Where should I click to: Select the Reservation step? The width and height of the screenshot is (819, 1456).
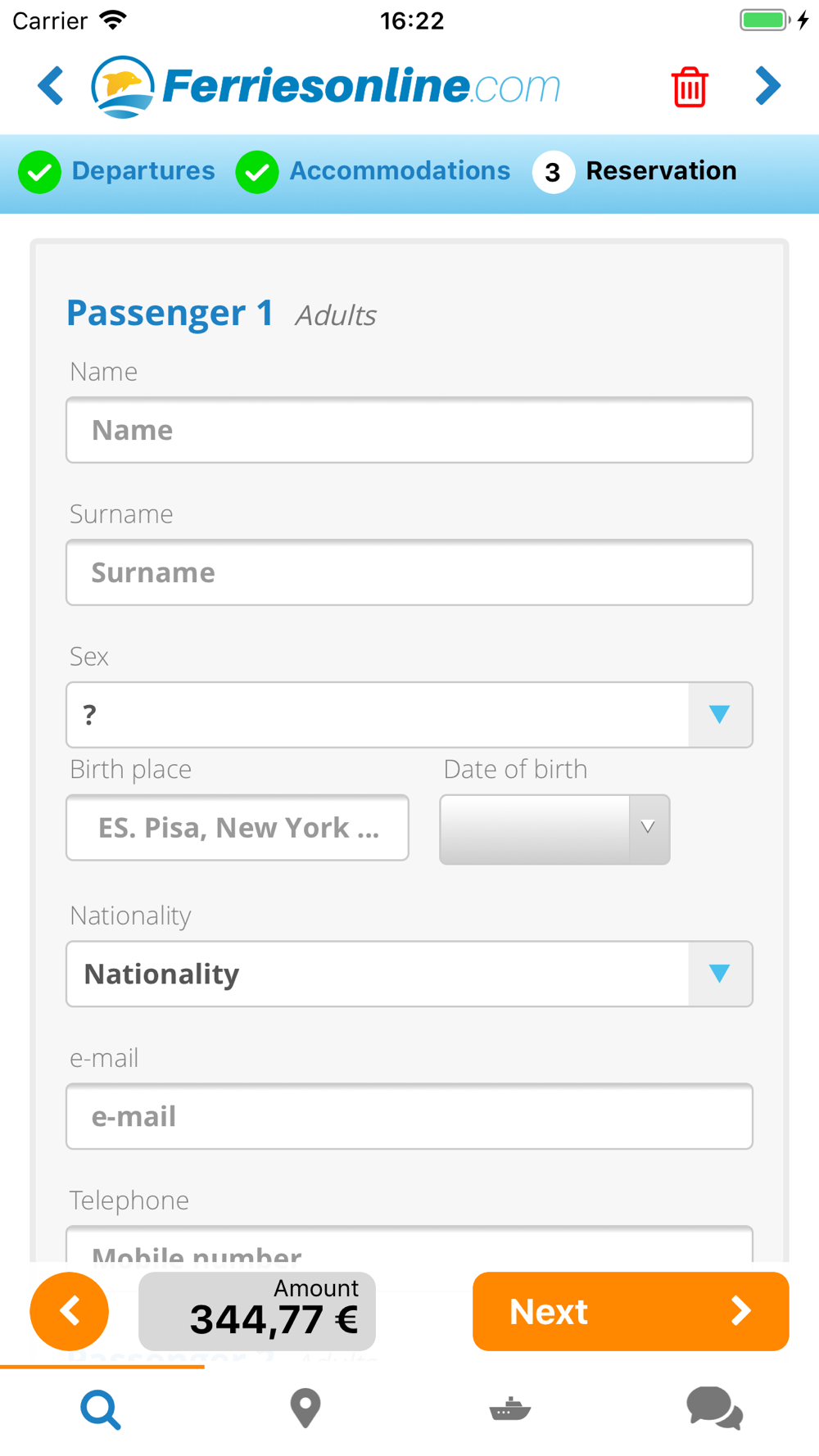pos(636,171)
